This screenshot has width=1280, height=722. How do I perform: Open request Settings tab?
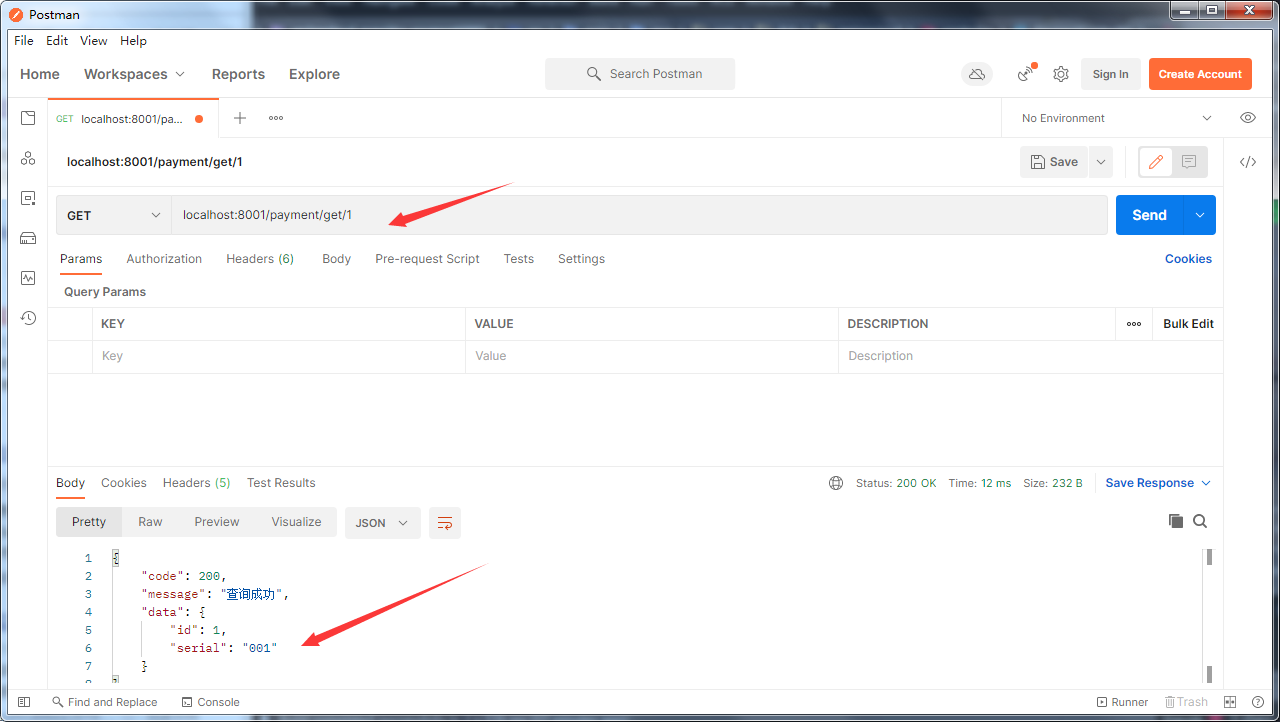coord(581,259)
